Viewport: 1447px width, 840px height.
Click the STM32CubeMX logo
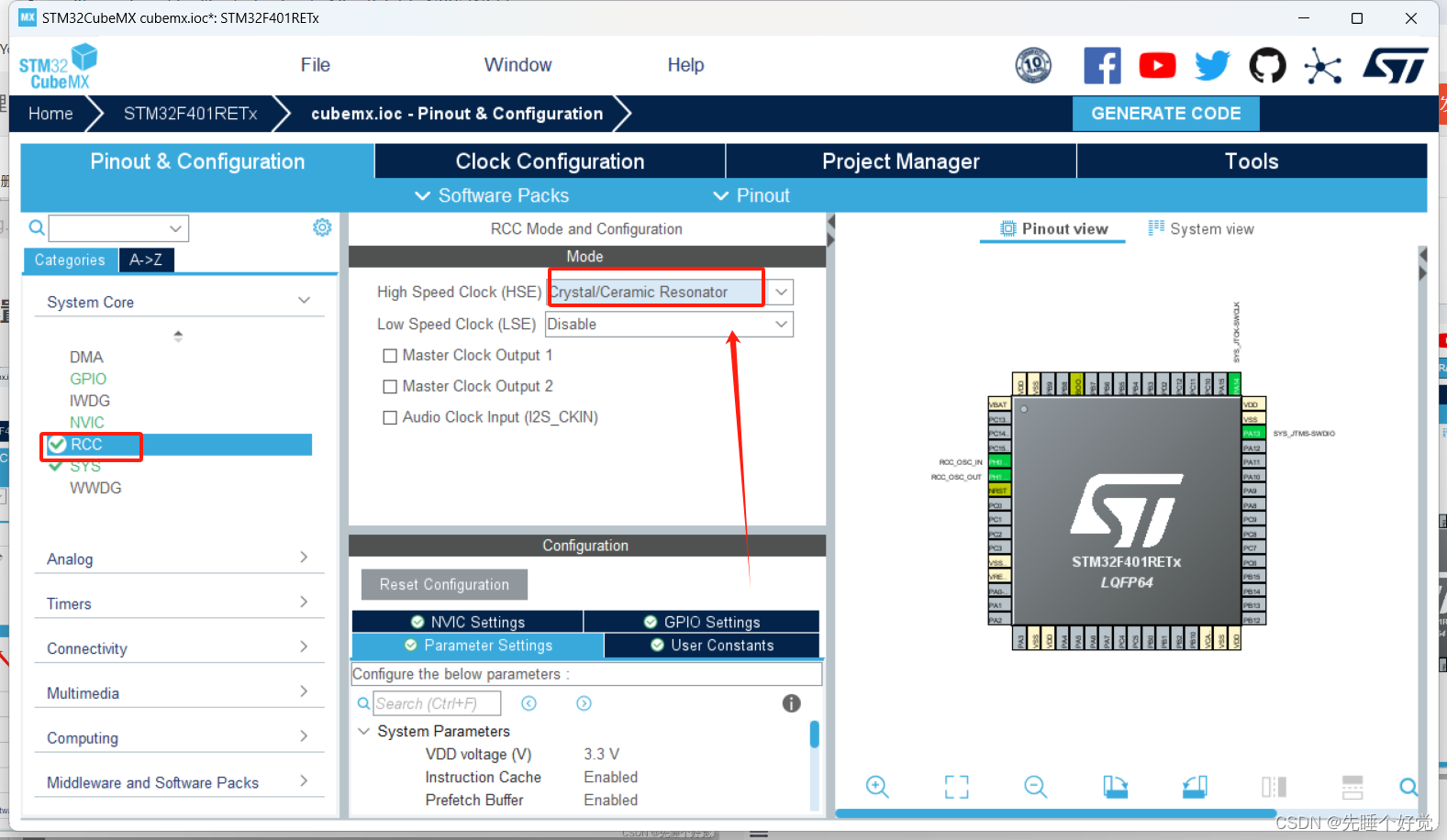(x=59, y=66)
